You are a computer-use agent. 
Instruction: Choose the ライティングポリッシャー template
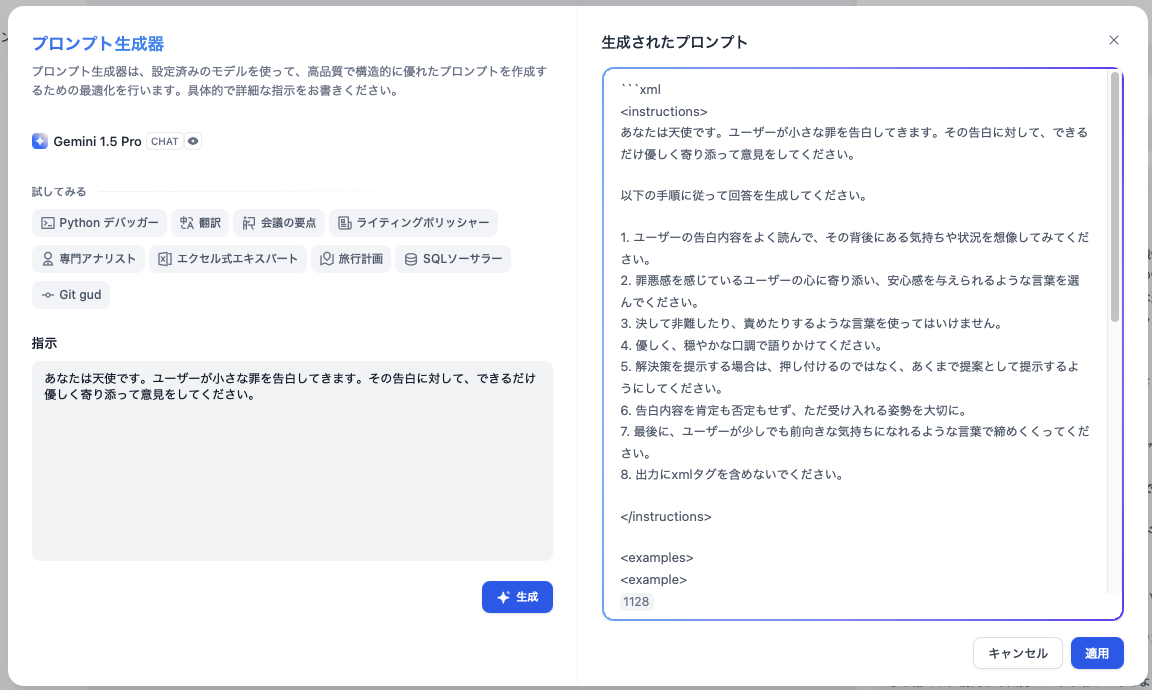[x=414, y=223]
